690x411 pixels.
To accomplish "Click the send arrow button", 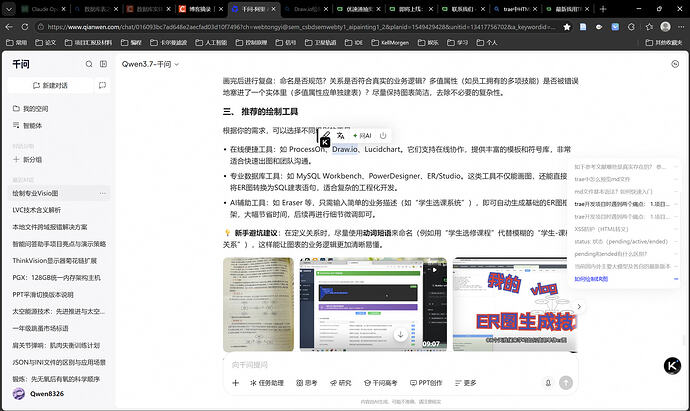I will [566, 383].
